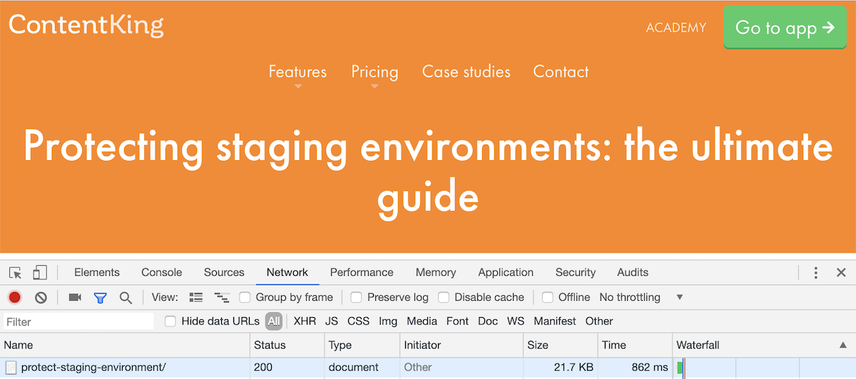Open the ACADEMY link
The height and width of the screenshot is (379, 856).
pyautogui.click(x=676, y=28)
